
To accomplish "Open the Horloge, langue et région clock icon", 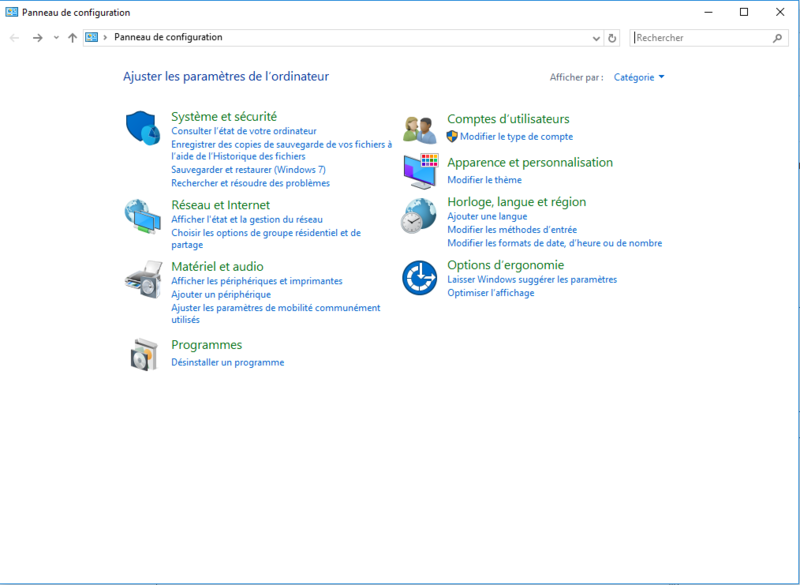I will pos(418,216).
